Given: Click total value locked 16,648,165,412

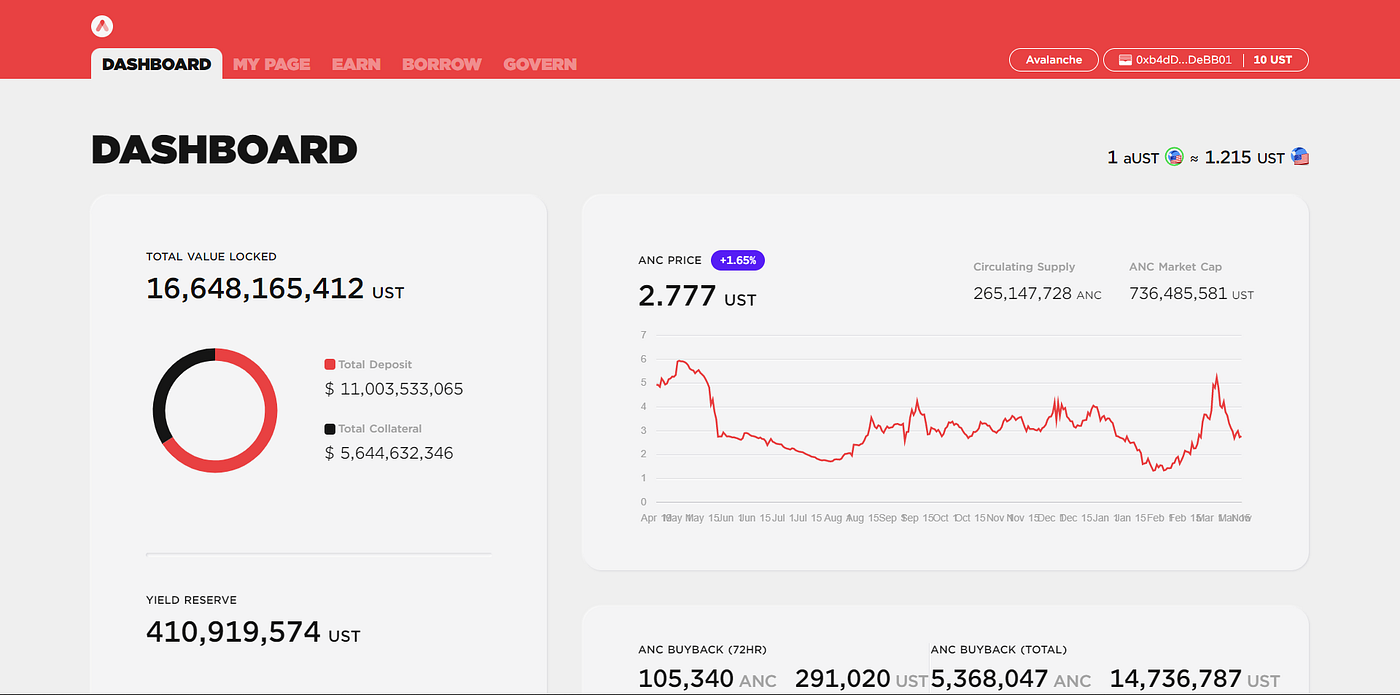Looking at the screenshot, I should [255, 289].
